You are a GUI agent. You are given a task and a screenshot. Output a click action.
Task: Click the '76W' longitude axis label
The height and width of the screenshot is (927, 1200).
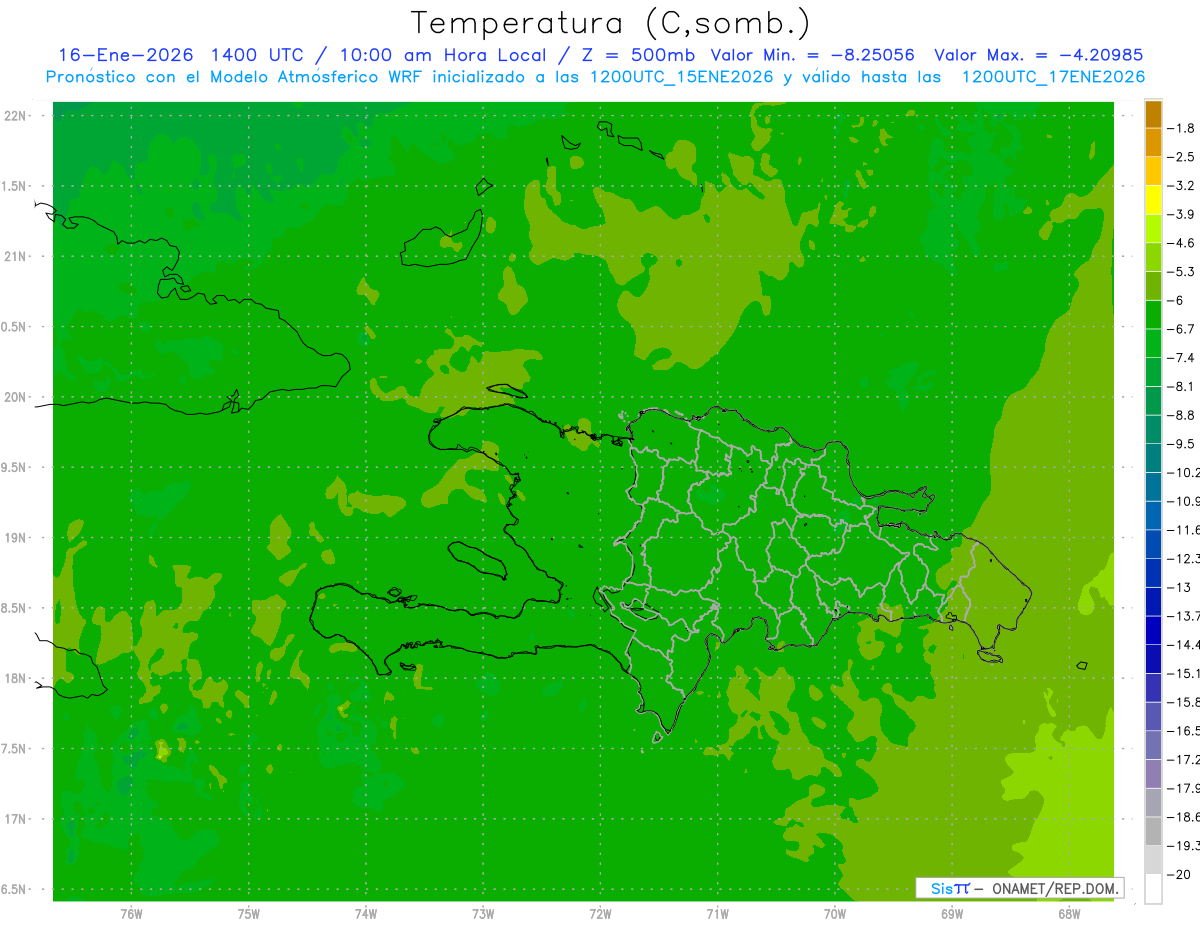[x=131, y=914]
